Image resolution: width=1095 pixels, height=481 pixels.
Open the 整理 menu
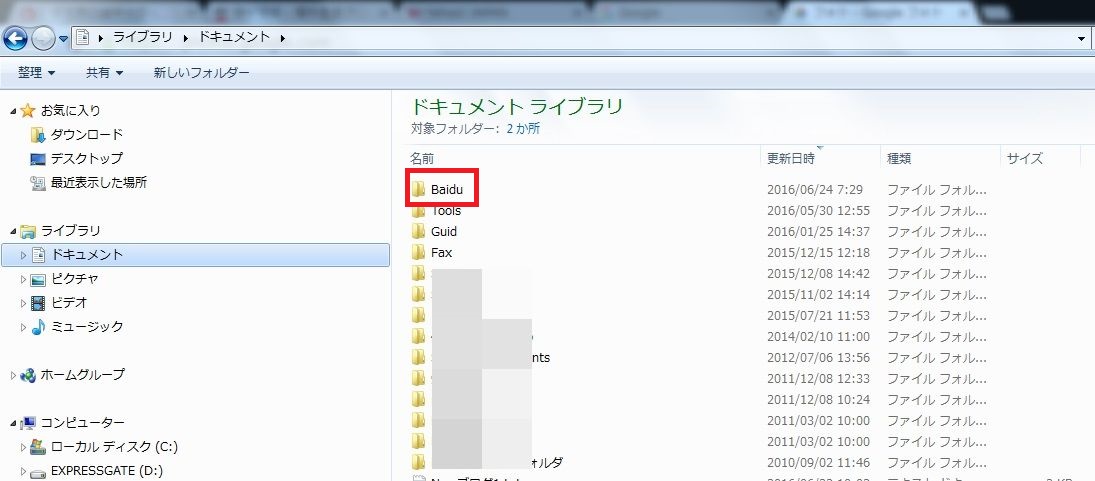36,73
